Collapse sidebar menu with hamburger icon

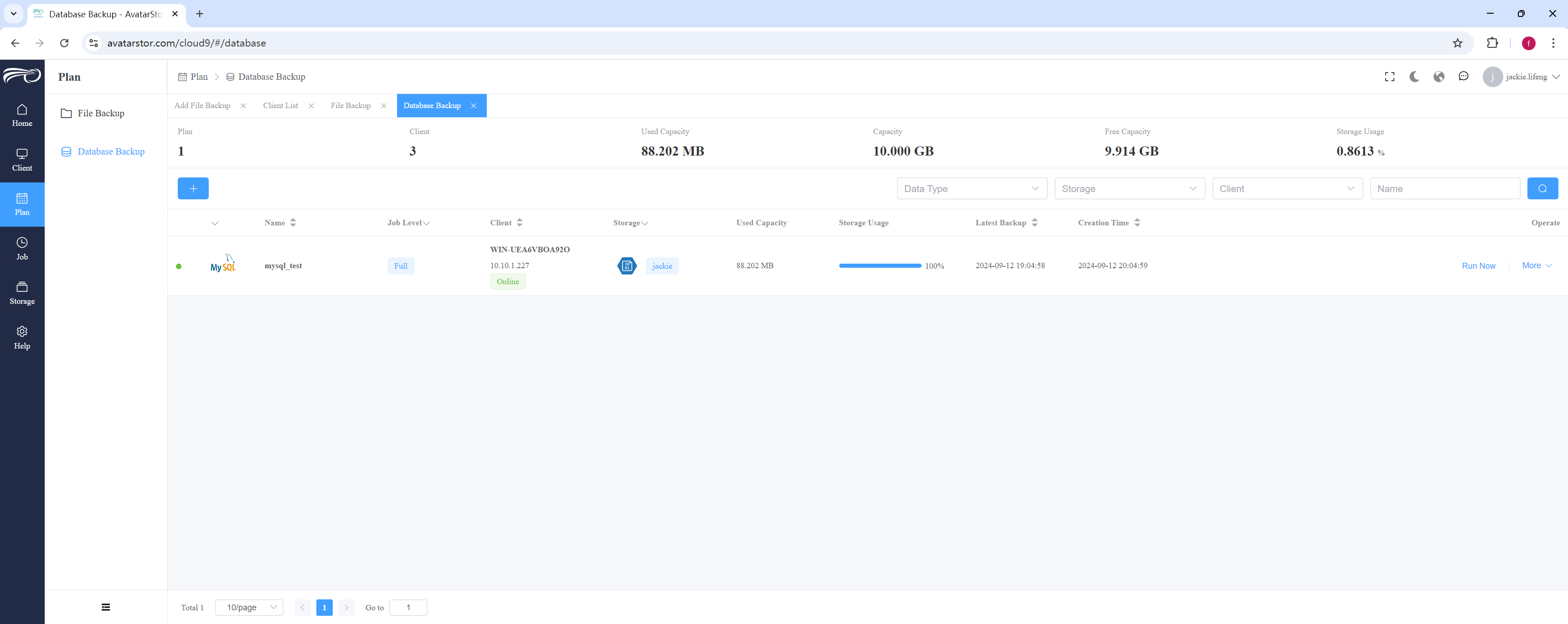point(106,607)
